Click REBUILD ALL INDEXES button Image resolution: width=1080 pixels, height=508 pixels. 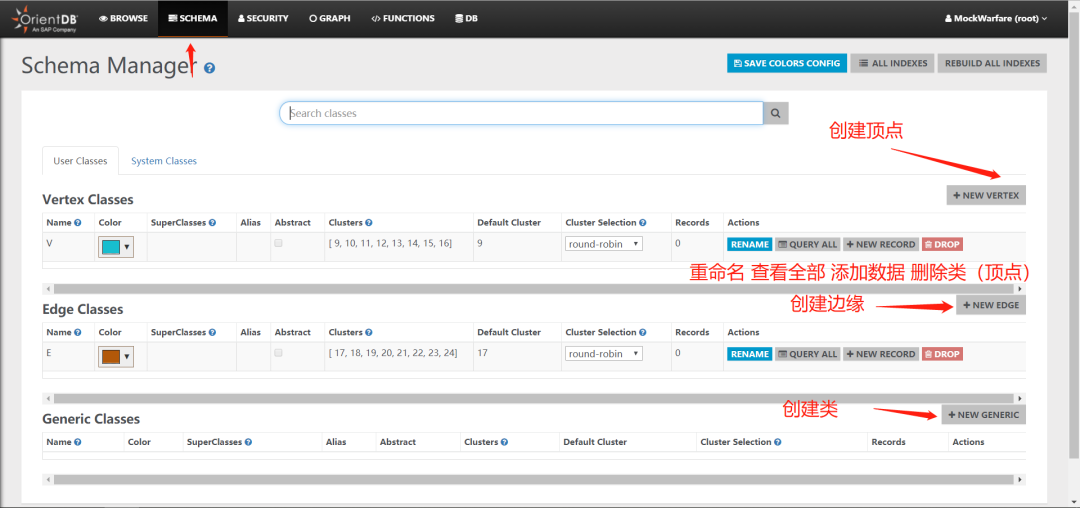[993, 63]
